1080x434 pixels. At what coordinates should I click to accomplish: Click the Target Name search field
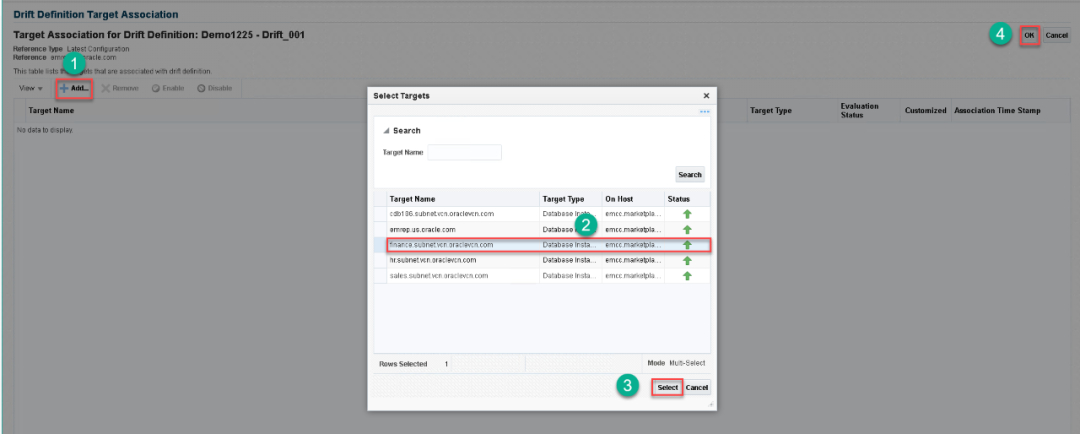click(464, 153)
